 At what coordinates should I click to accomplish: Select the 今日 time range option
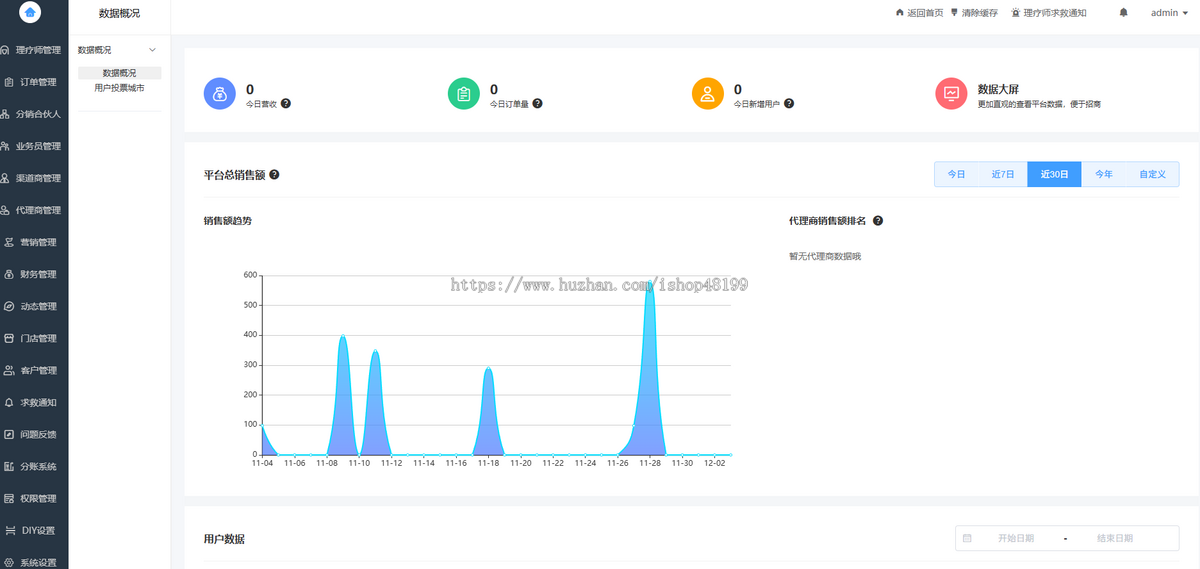tap(956, 174)
